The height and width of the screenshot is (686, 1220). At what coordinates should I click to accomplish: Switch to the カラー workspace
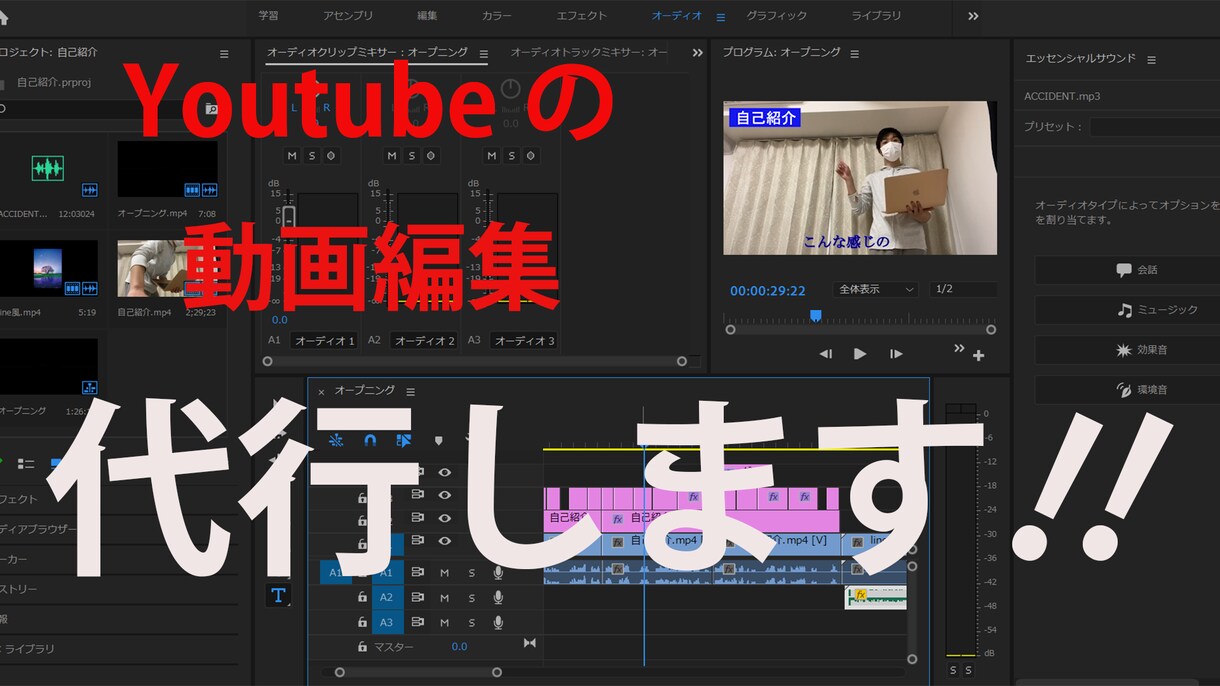pyautogui.click(x=496, y=16)
